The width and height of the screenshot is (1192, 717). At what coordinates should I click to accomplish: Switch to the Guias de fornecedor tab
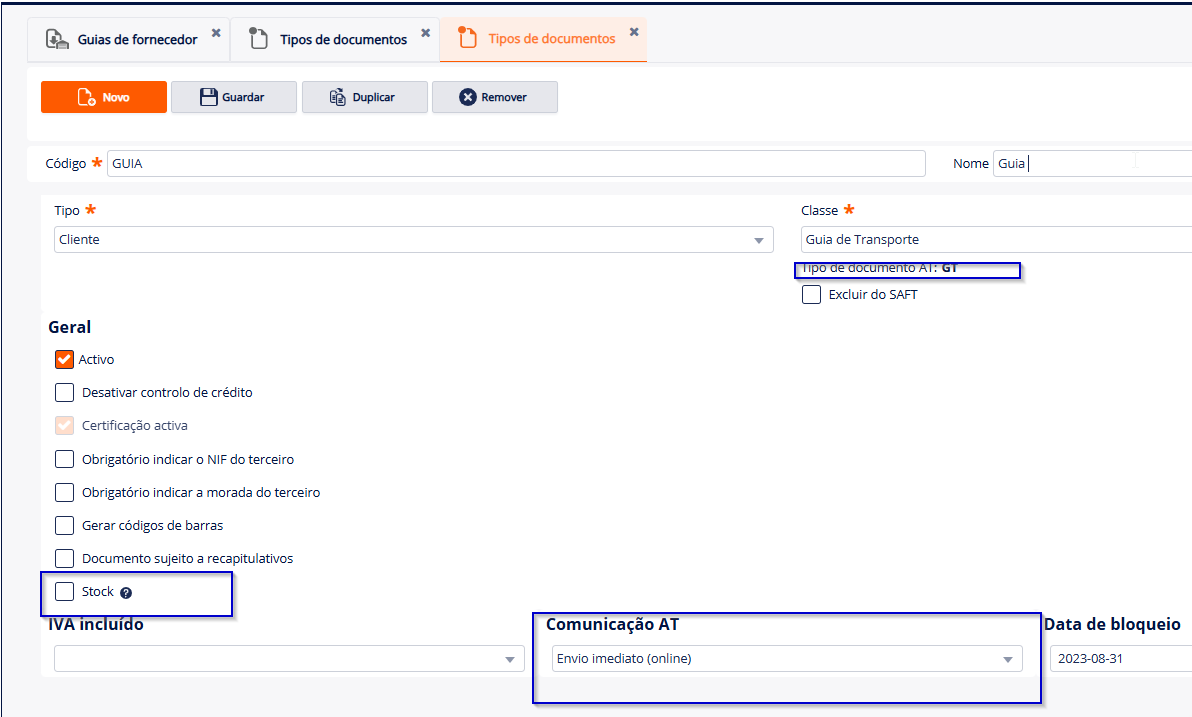pos(137,40)
